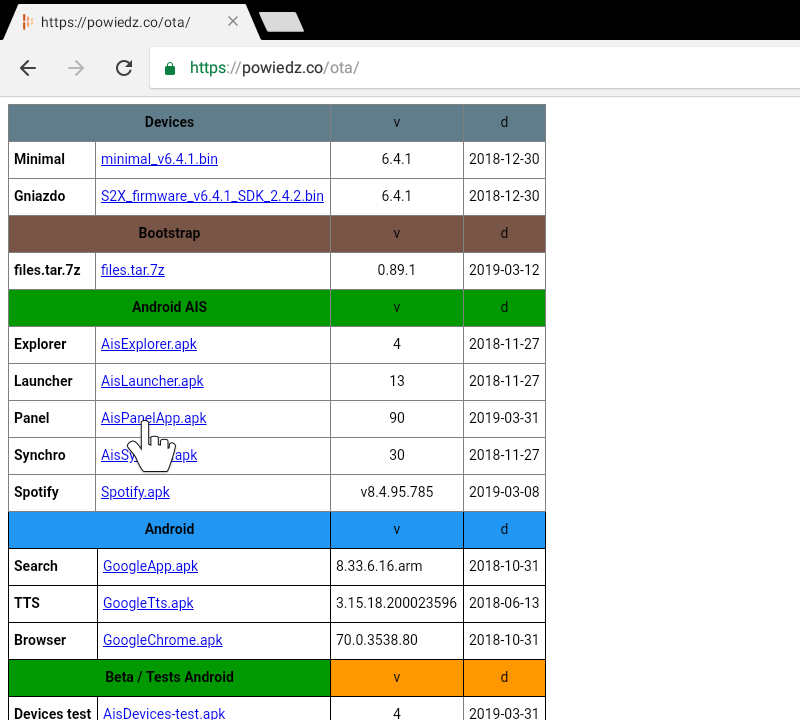The image size is (800, 720).
Task: Download the Spotify.apk file
Action: coord(135,492)
